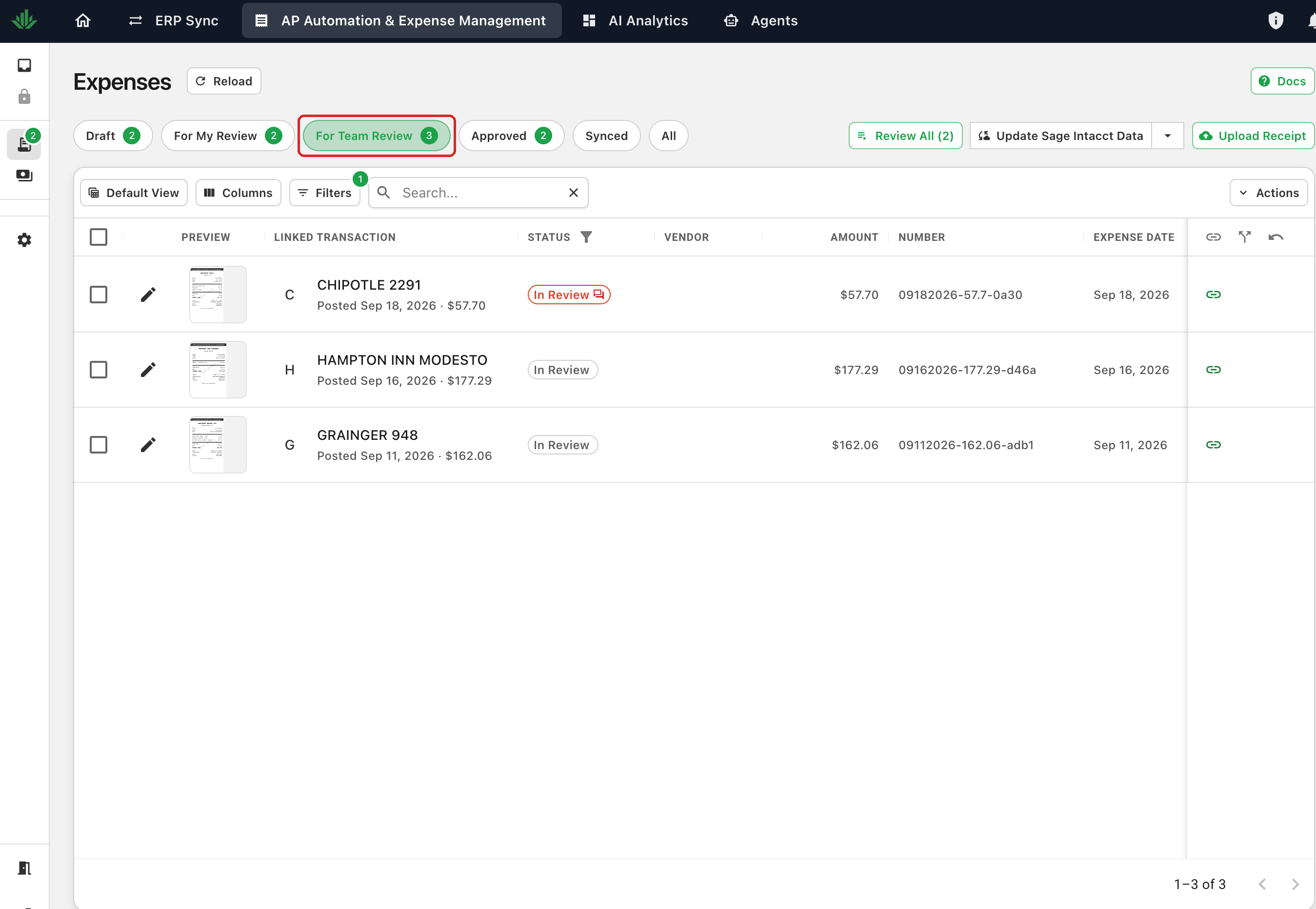This screenshot has height=909, width=1316.
Task: Click the link icon on HAMPTON INN row
Action: point(1213,370)
